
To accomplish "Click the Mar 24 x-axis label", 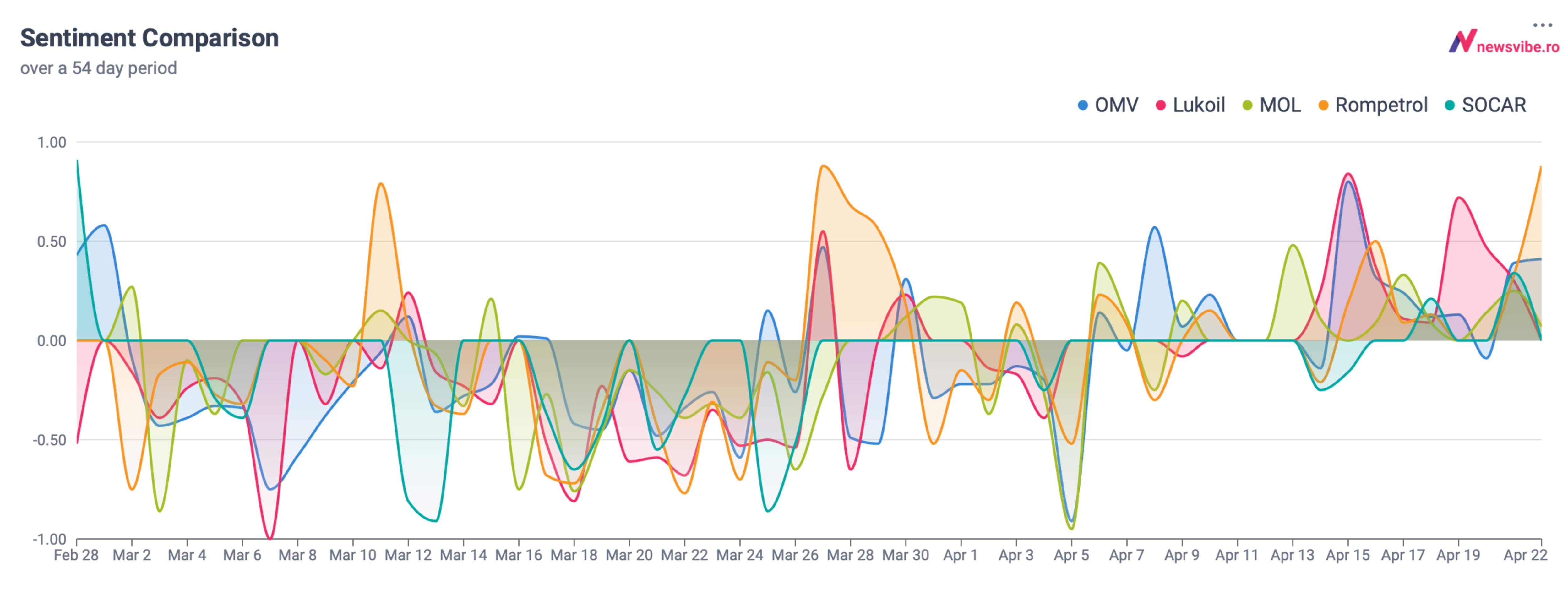I will click(x=740, y=556).
